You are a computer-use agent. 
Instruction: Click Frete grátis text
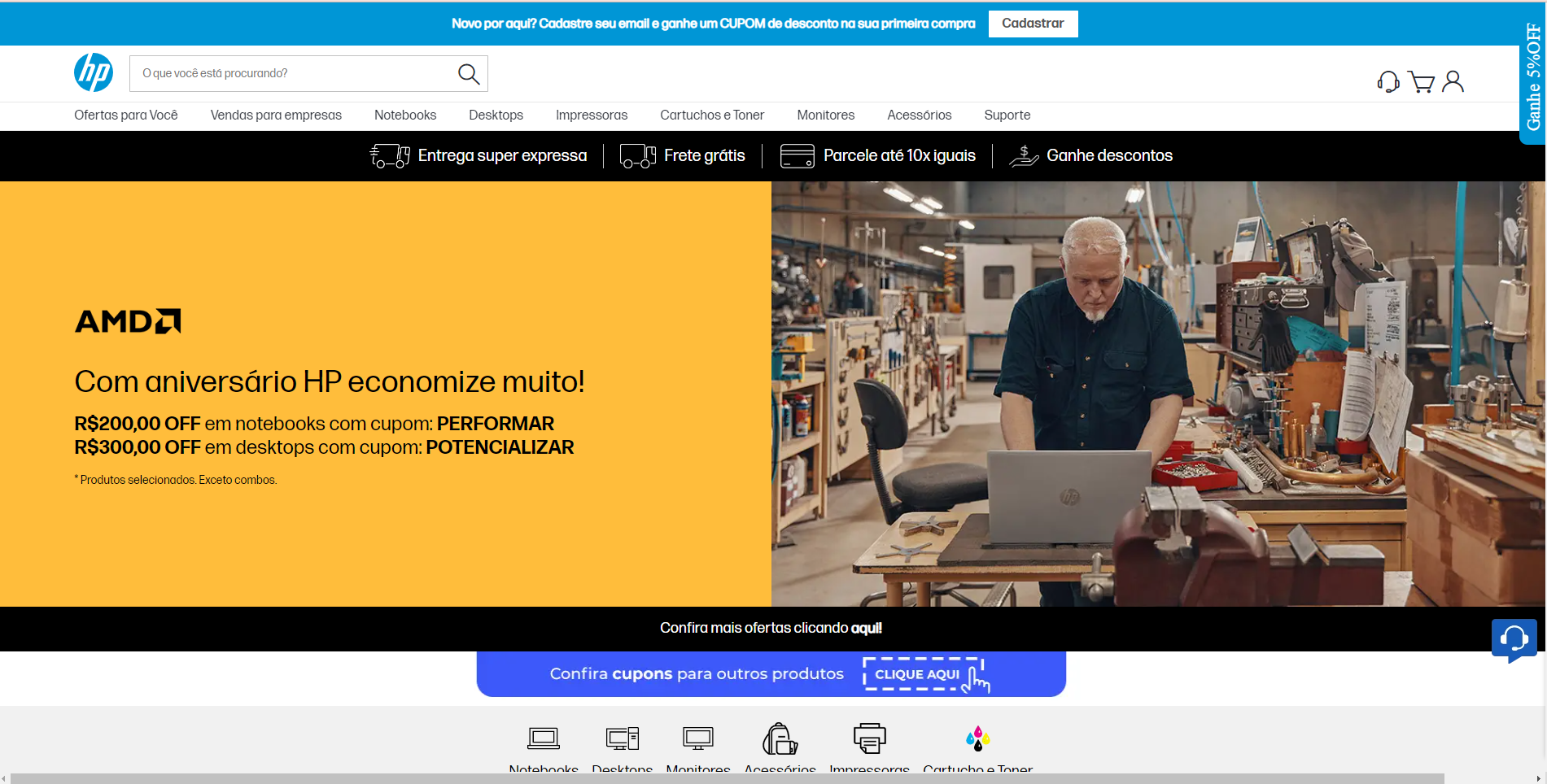tap(705, 155)
